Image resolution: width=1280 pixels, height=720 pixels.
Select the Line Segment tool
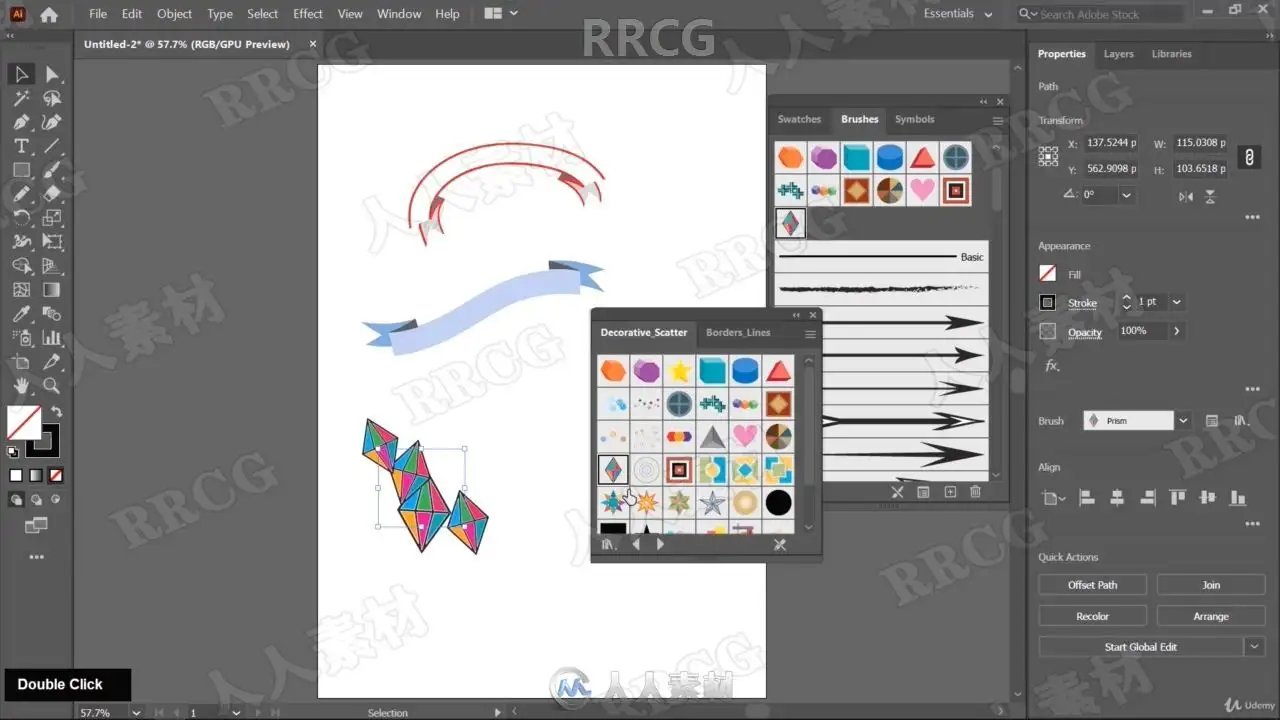point(52,146)
